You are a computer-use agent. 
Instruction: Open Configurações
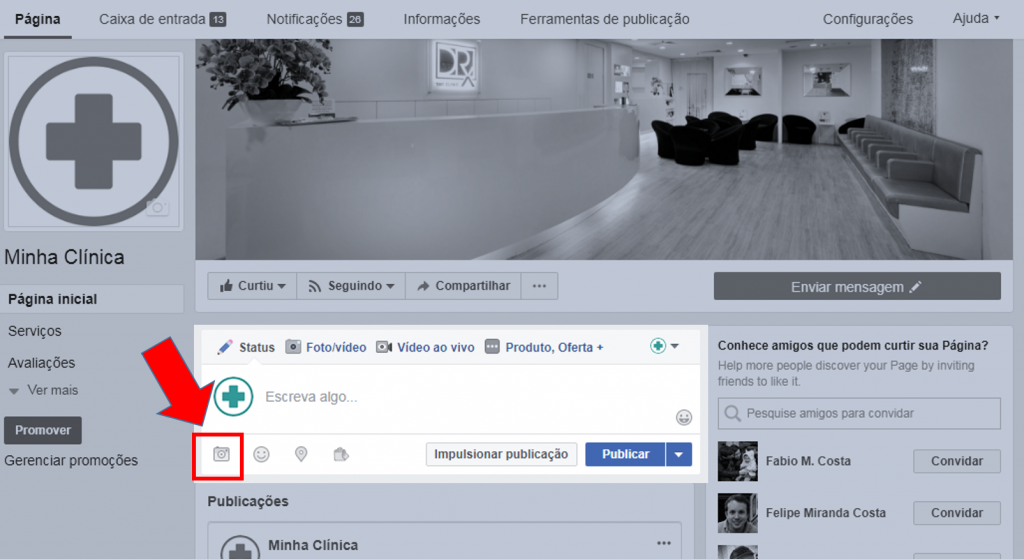pos(868,19)
